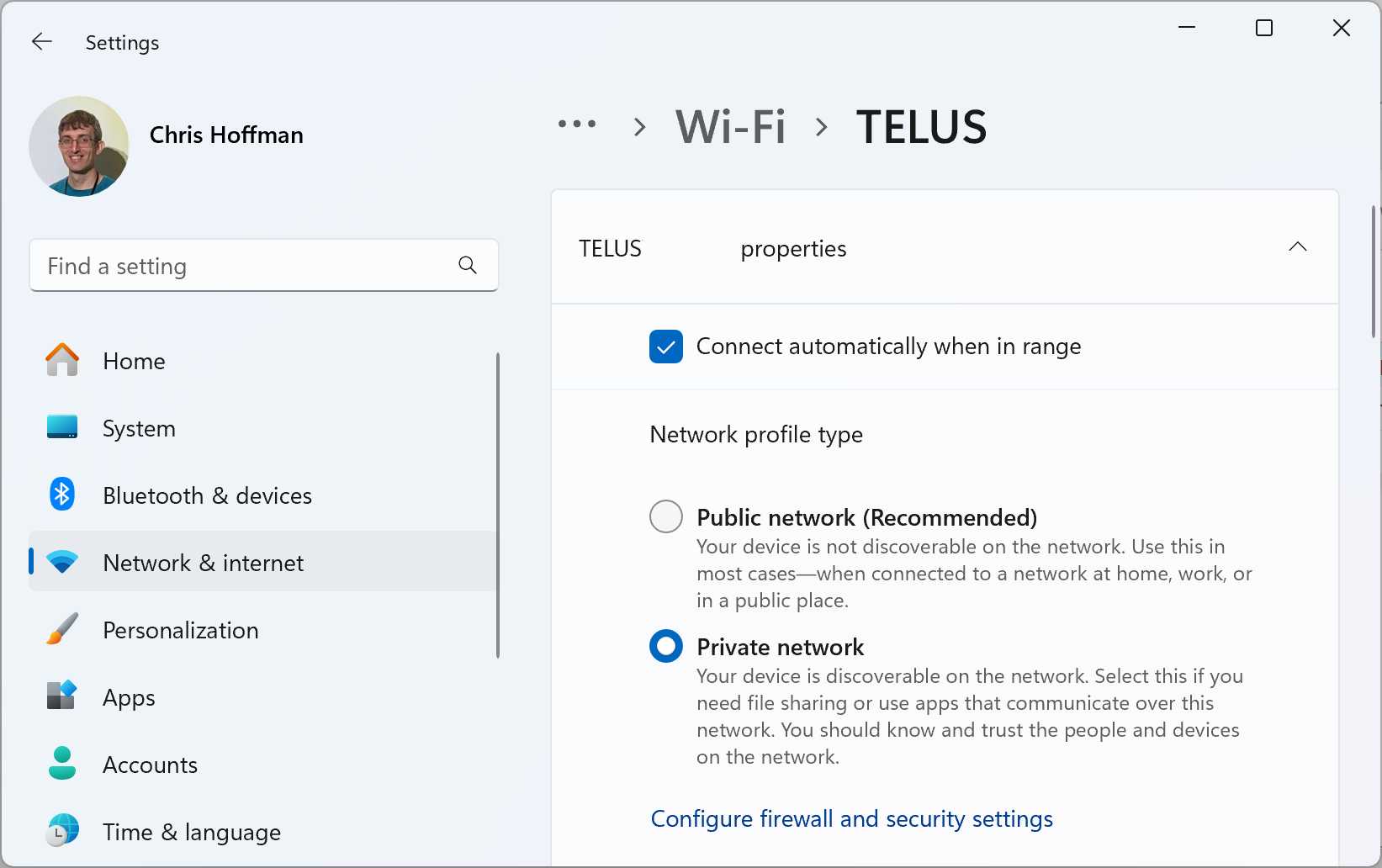
Task: Click the back arrow in Settings
Action: click(41, 41)
